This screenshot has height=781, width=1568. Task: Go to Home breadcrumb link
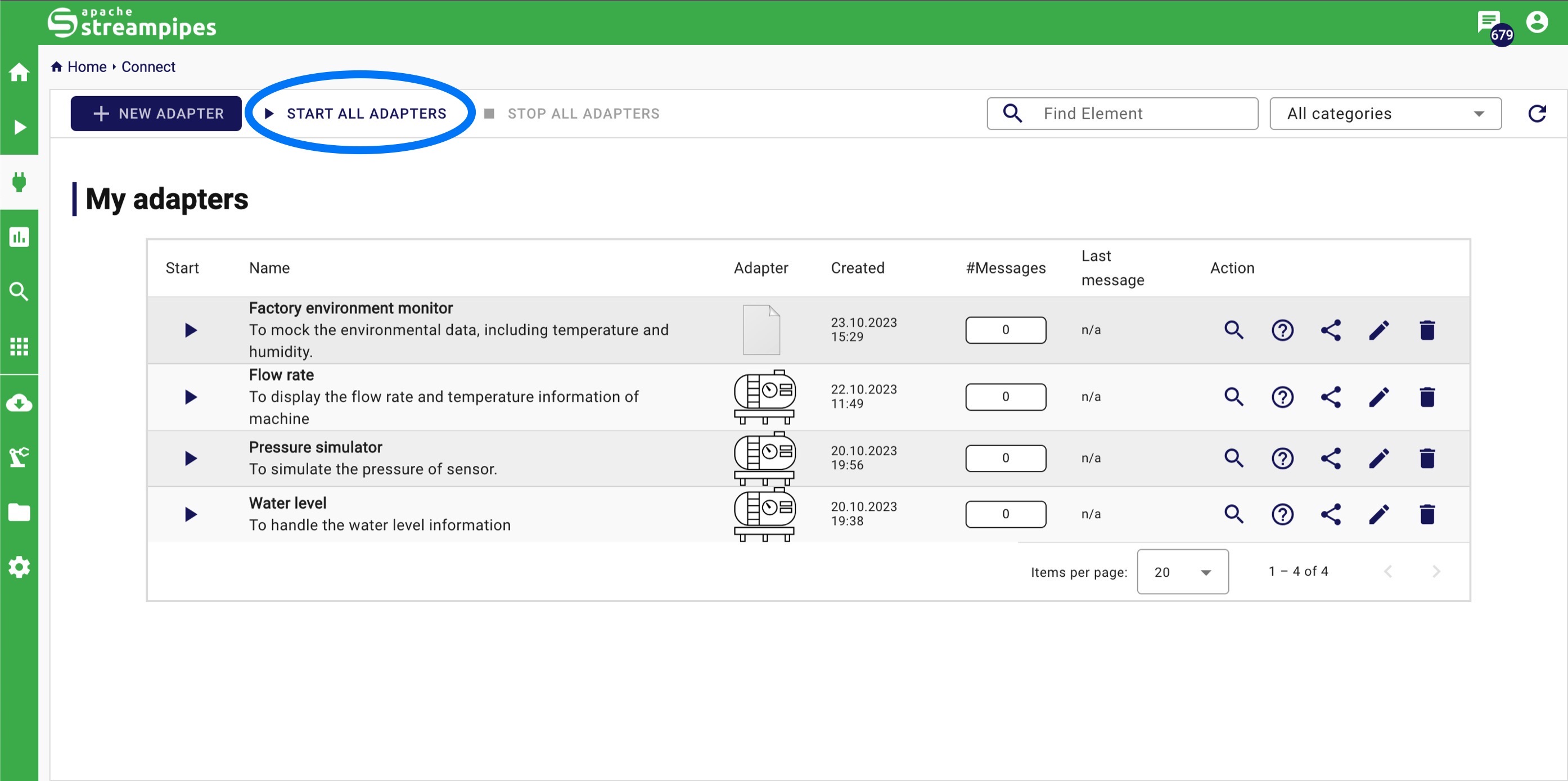click(x=87, y=67)
